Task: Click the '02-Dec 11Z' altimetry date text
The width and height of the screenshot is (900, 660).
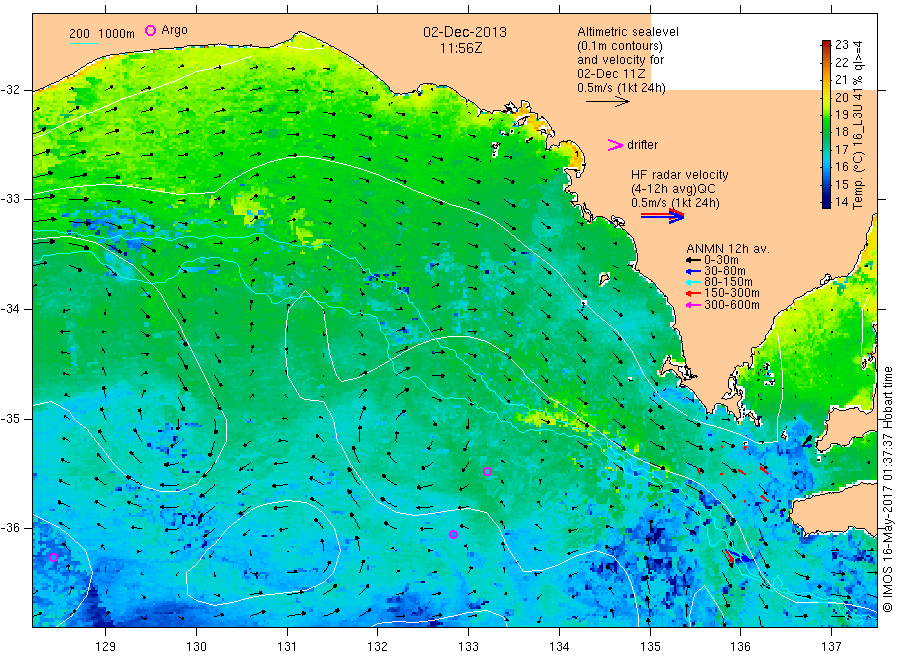Action: point(611,74)
